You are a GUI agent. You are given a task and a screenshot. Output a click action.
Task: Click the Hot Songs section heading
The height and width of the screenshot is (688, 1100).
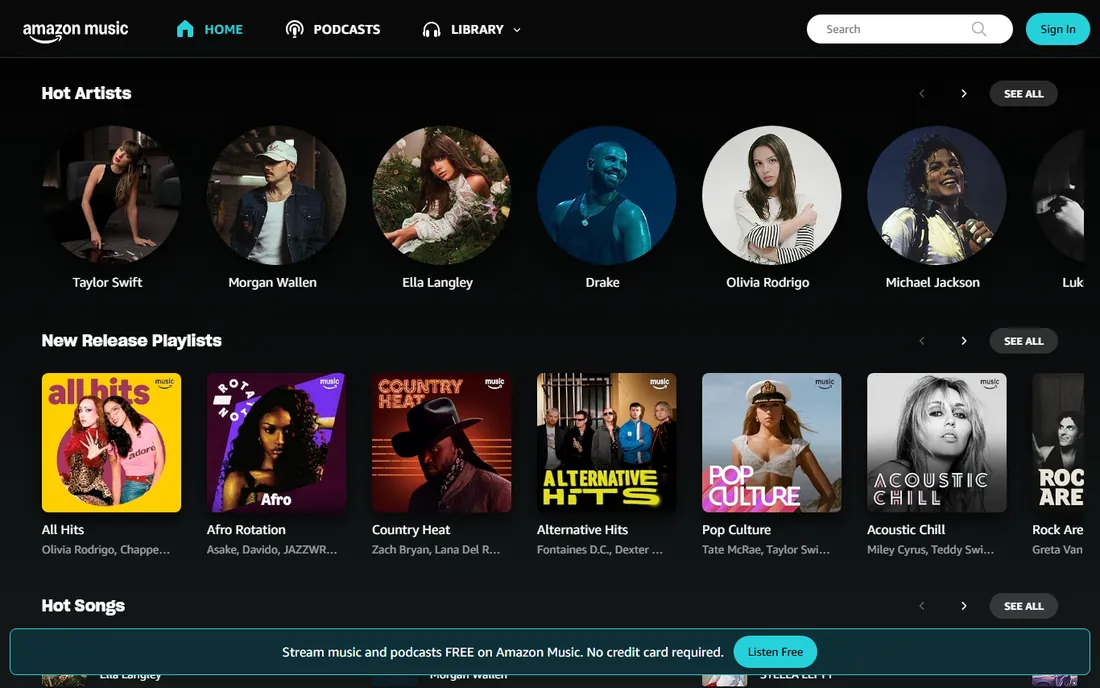83,606
